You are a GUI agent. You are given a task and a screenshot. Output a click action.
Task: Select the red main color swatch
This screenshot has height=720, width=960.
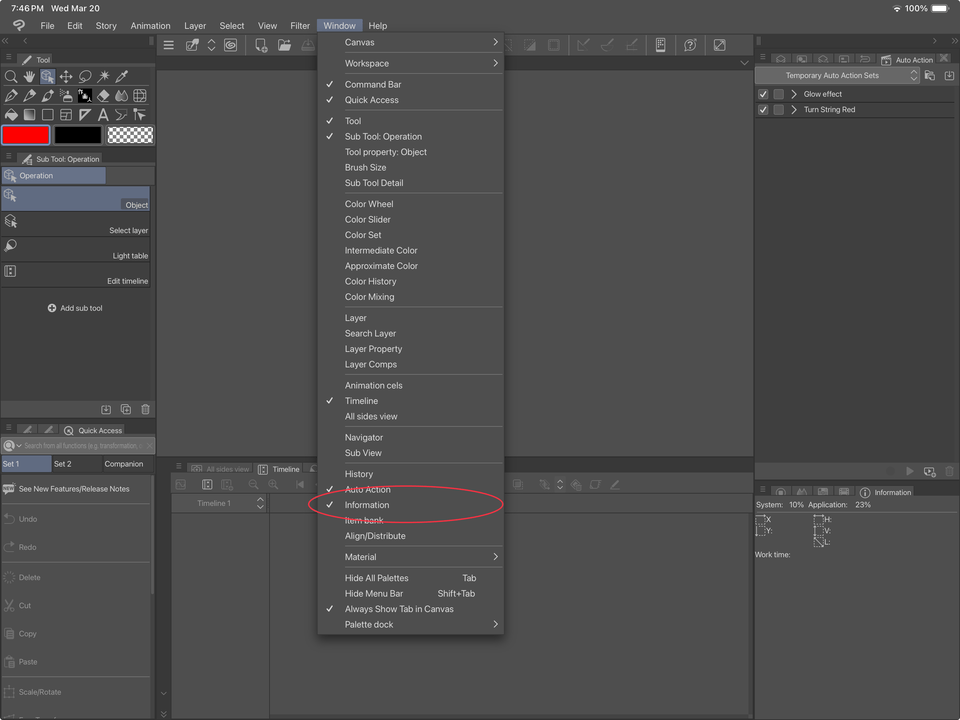tap(26, 135)
